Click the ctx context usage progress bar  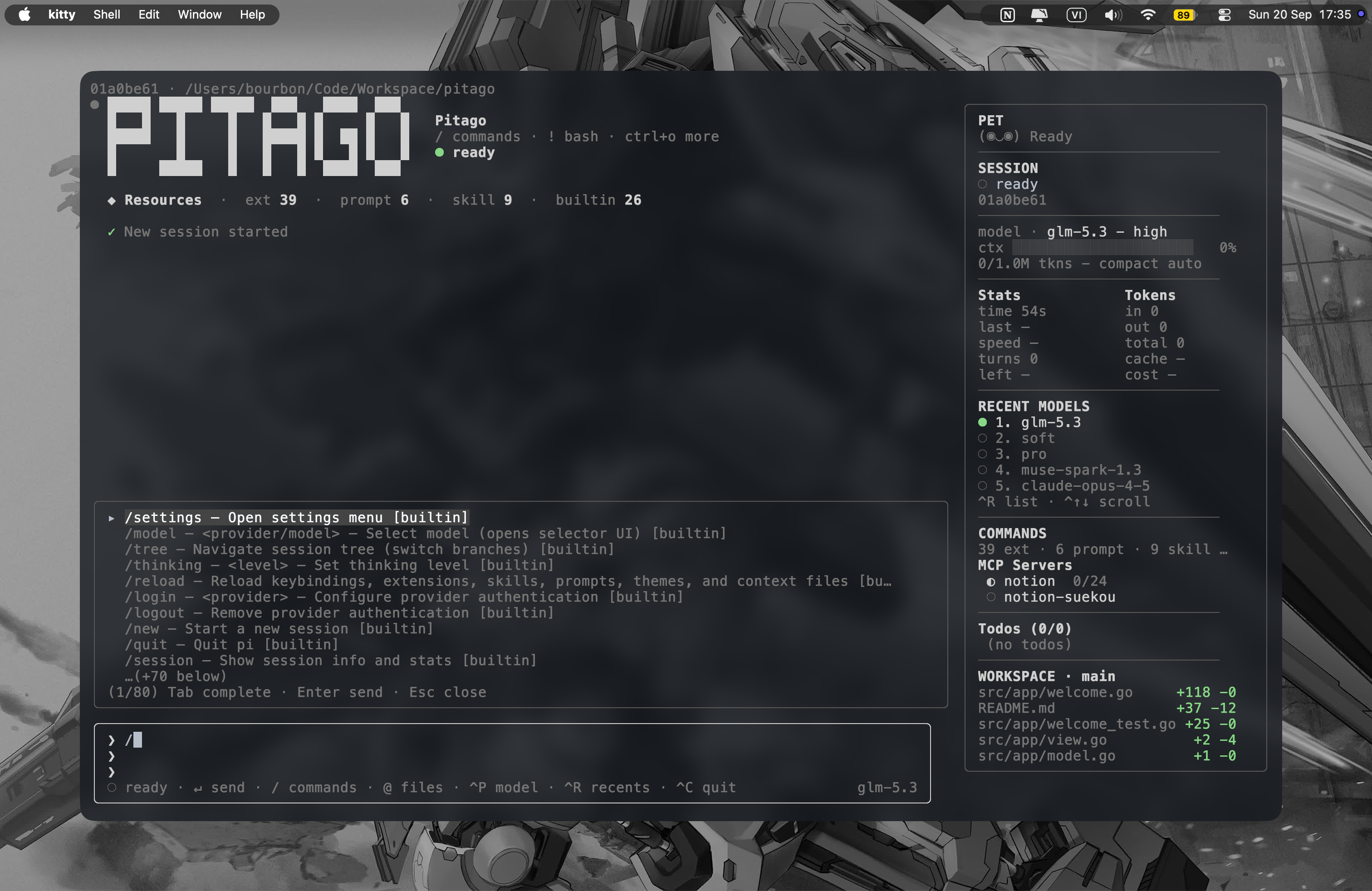(1103, 248)
